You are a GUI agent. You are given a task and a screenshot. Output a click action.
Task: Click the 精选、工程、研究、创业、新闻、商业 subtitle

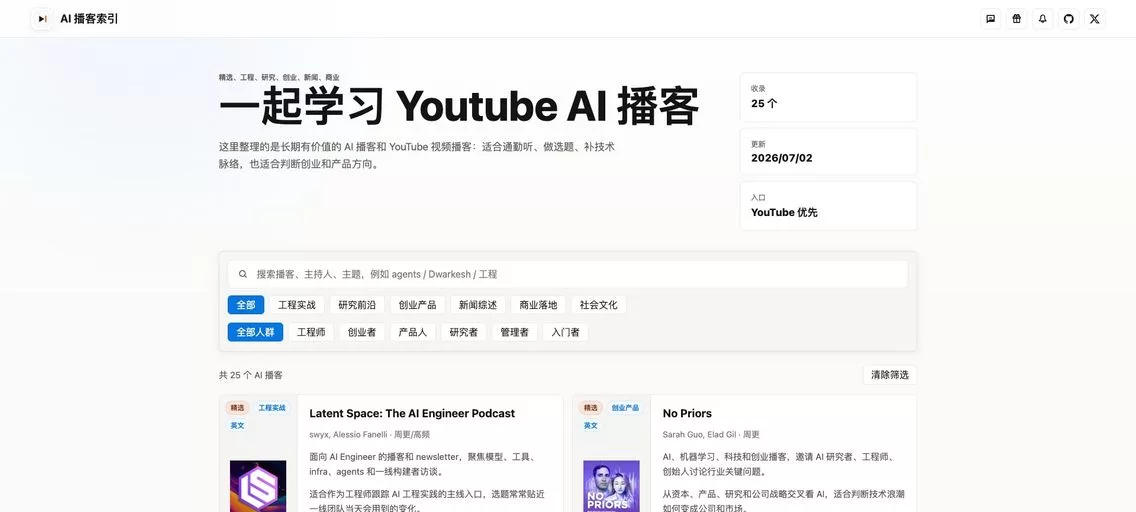(279, 77)
